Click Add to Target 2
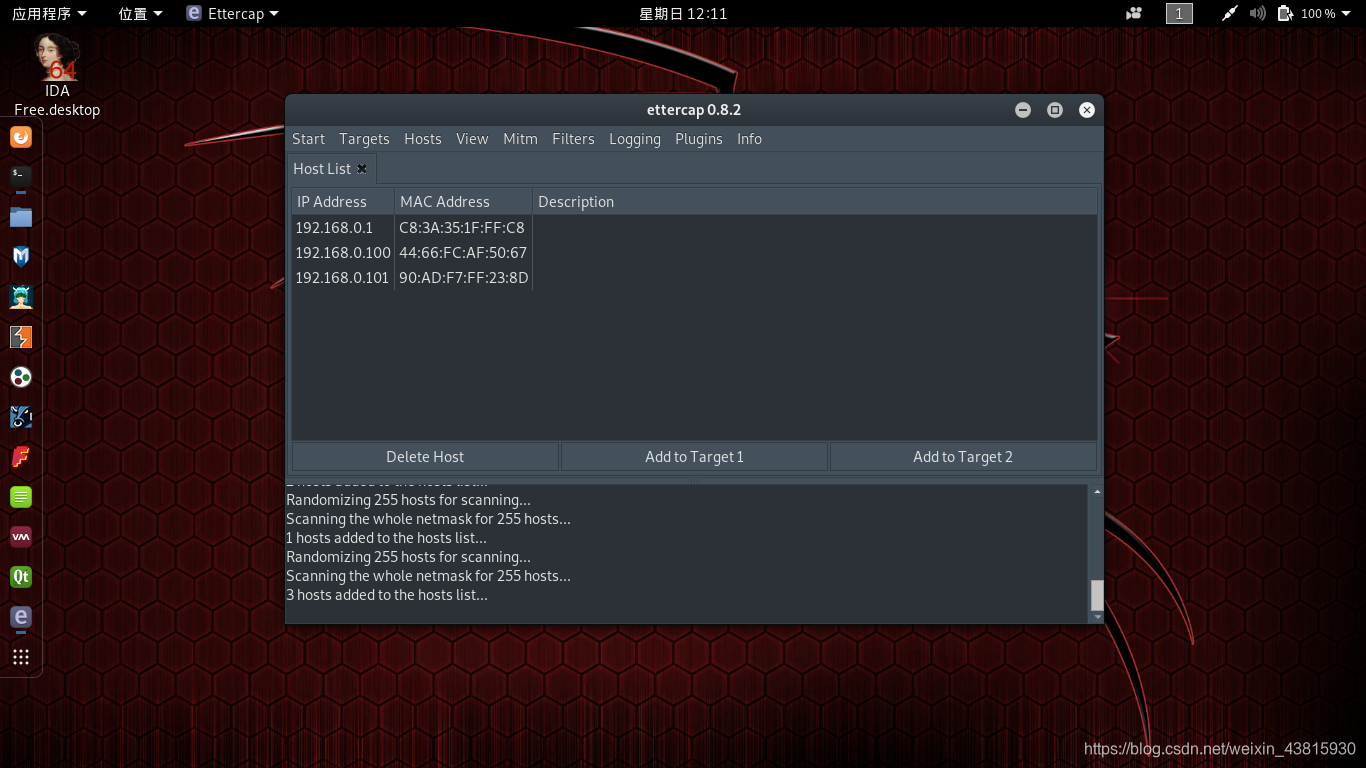The width and height of the screenshot is (1366, 768). tap(963, 457)
